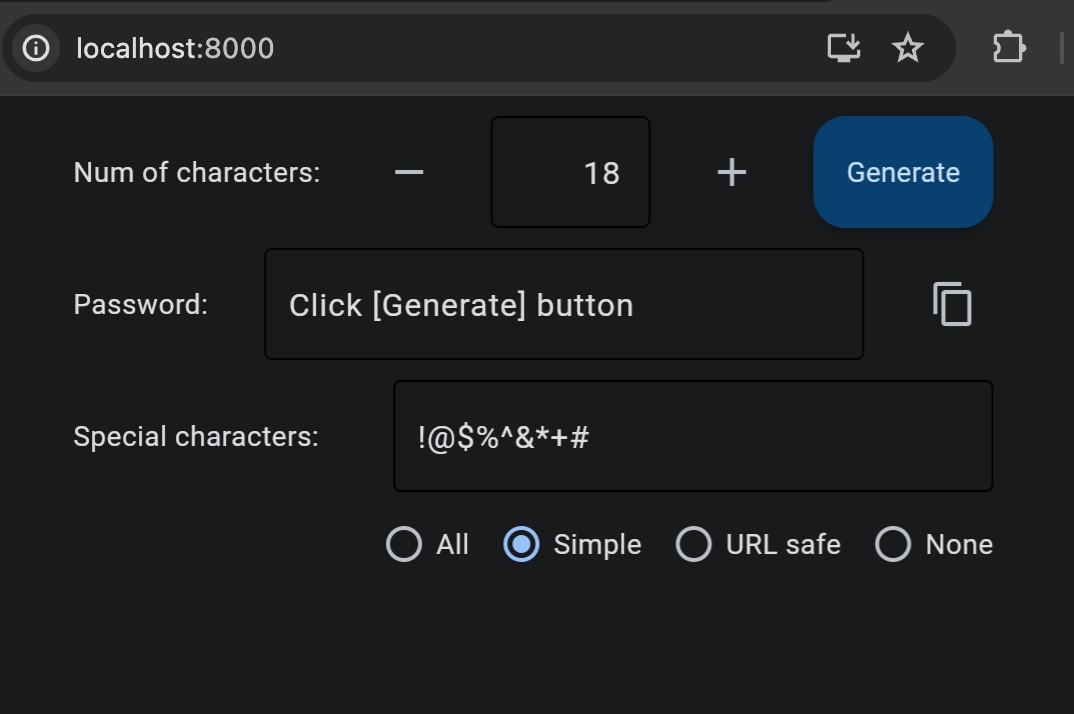Screen dimensions: 1074x714
Task: Click the Num of characters label
Action: (196, 172)
